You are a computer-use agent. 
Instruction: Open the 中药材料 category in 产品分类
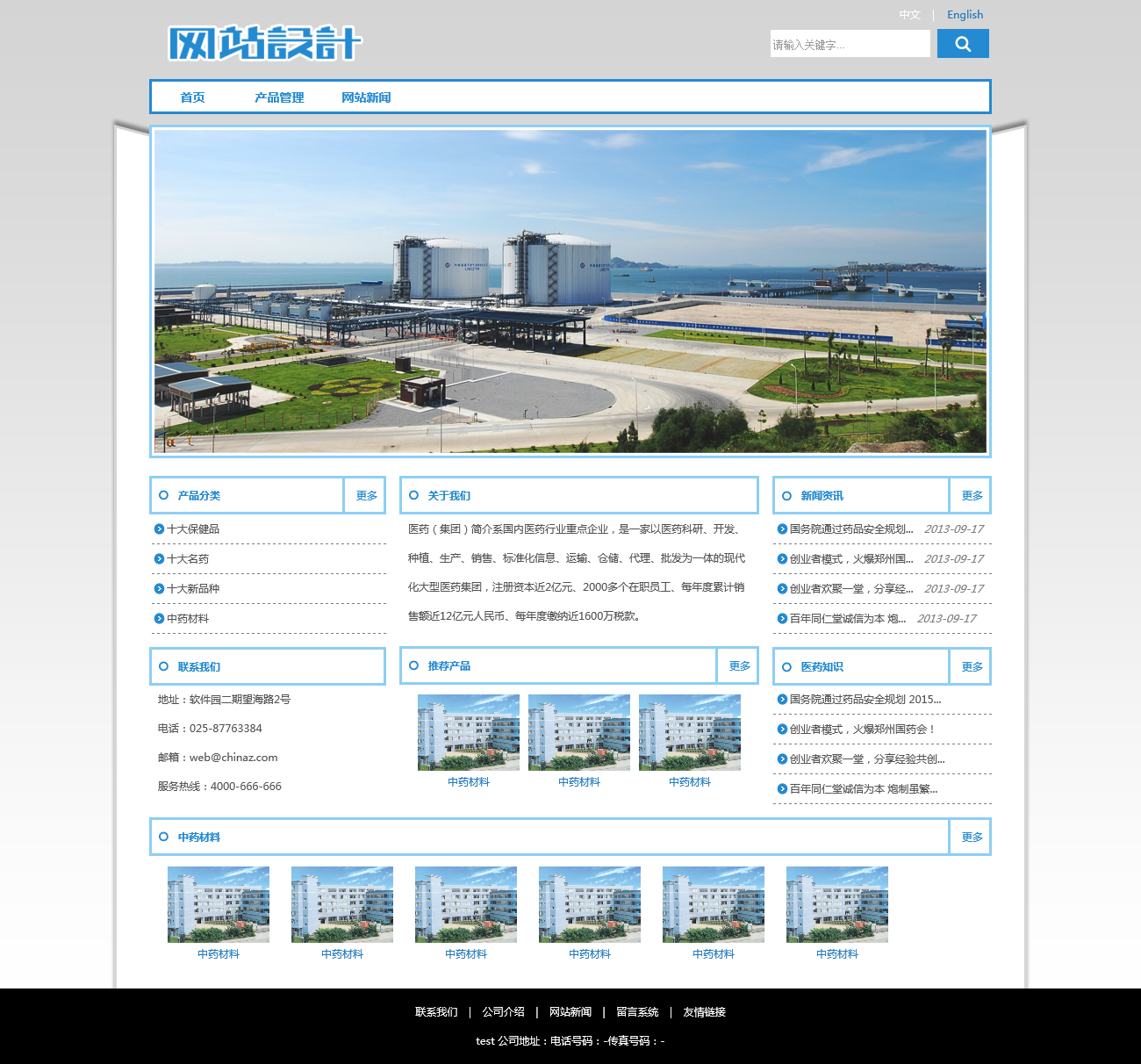pyautogui.click(x=188, y=618)
